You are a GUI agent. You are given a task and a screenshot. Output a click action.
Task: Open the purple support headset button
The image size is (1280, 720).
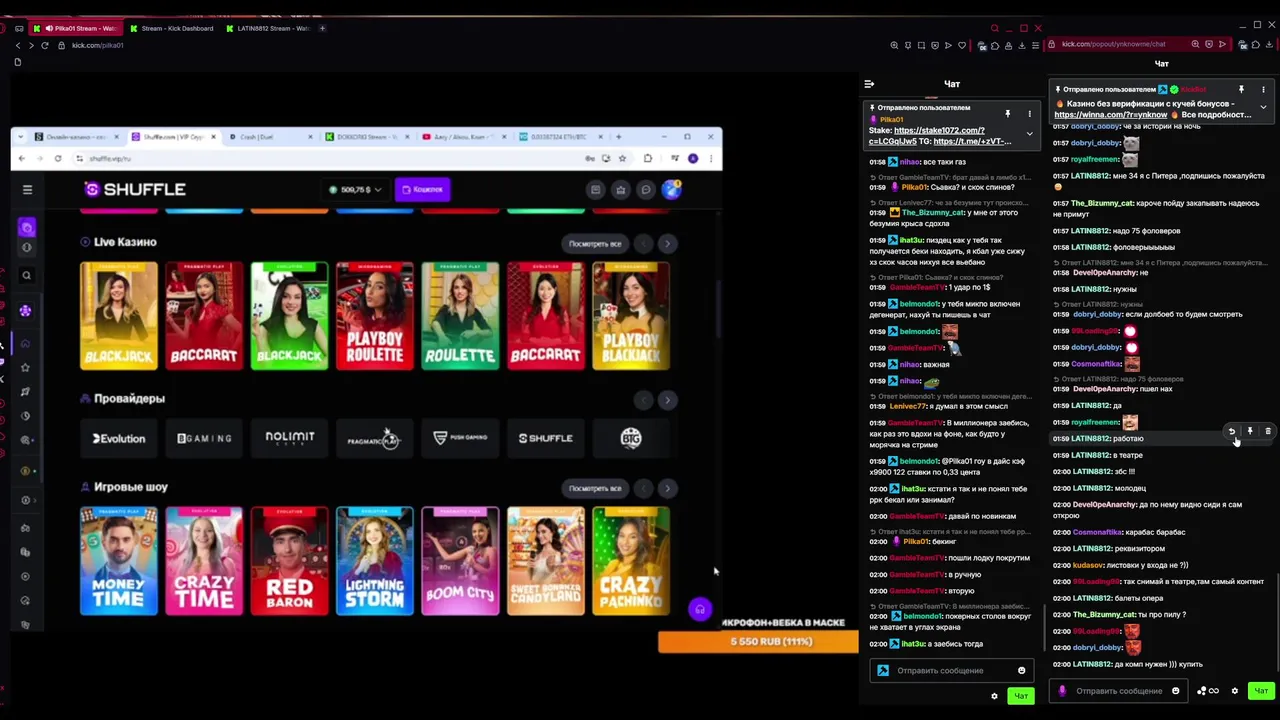point(700,609)
